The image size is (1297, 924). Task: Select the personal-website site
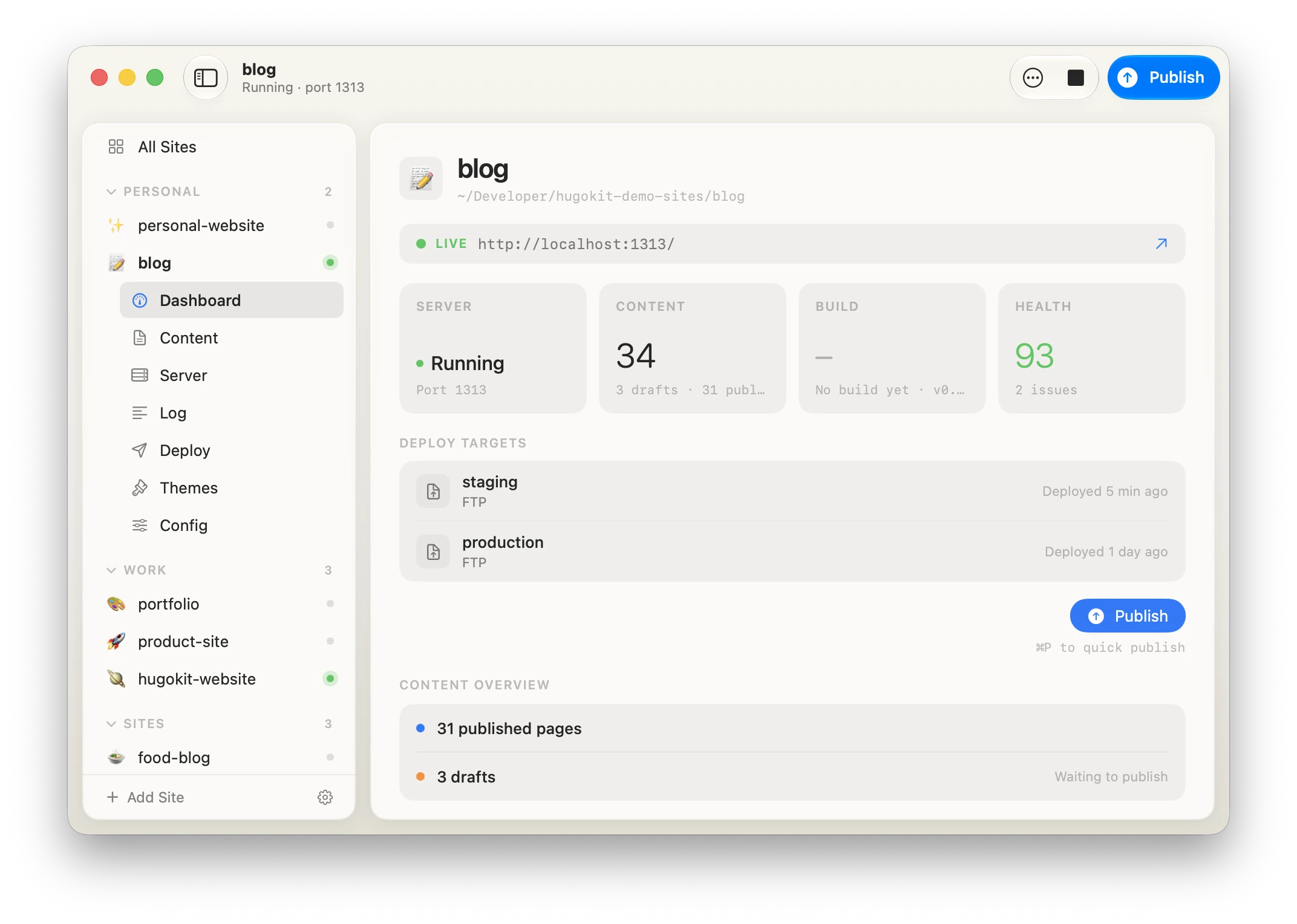click(220, 226)
